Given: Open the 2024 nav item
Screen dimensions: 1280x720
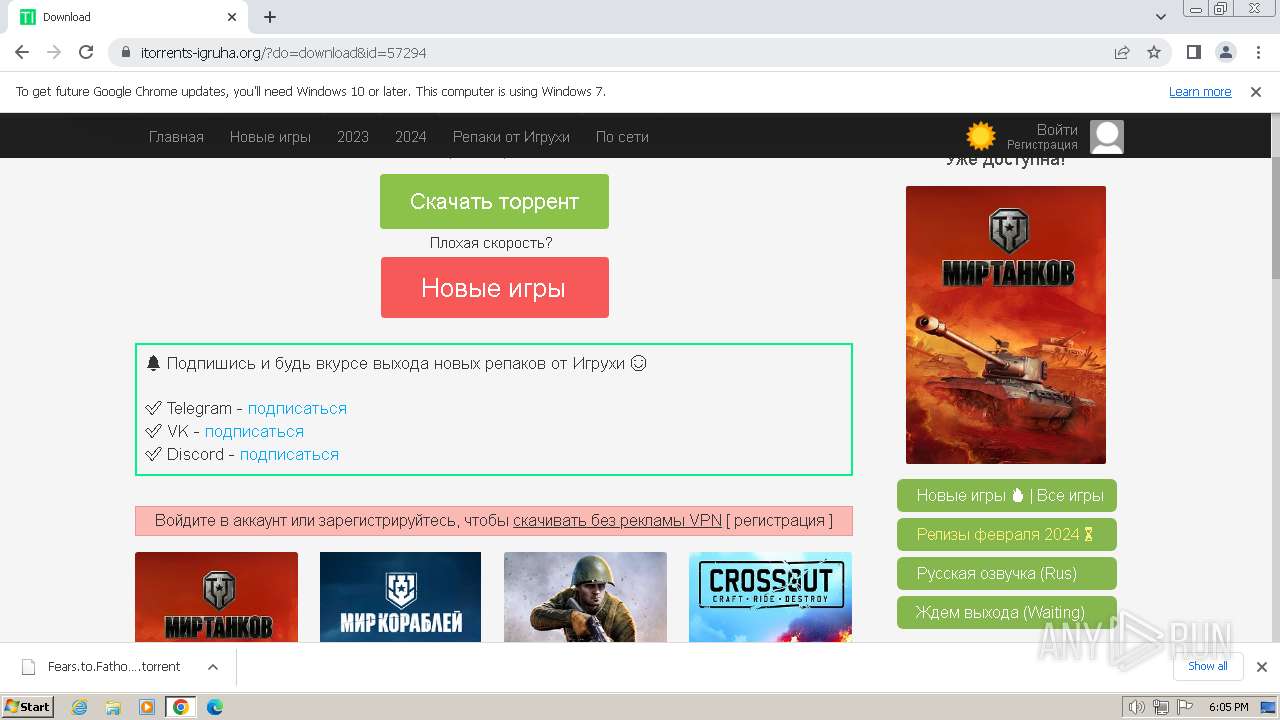Looking at the screenshot, I should coord(411,137).
